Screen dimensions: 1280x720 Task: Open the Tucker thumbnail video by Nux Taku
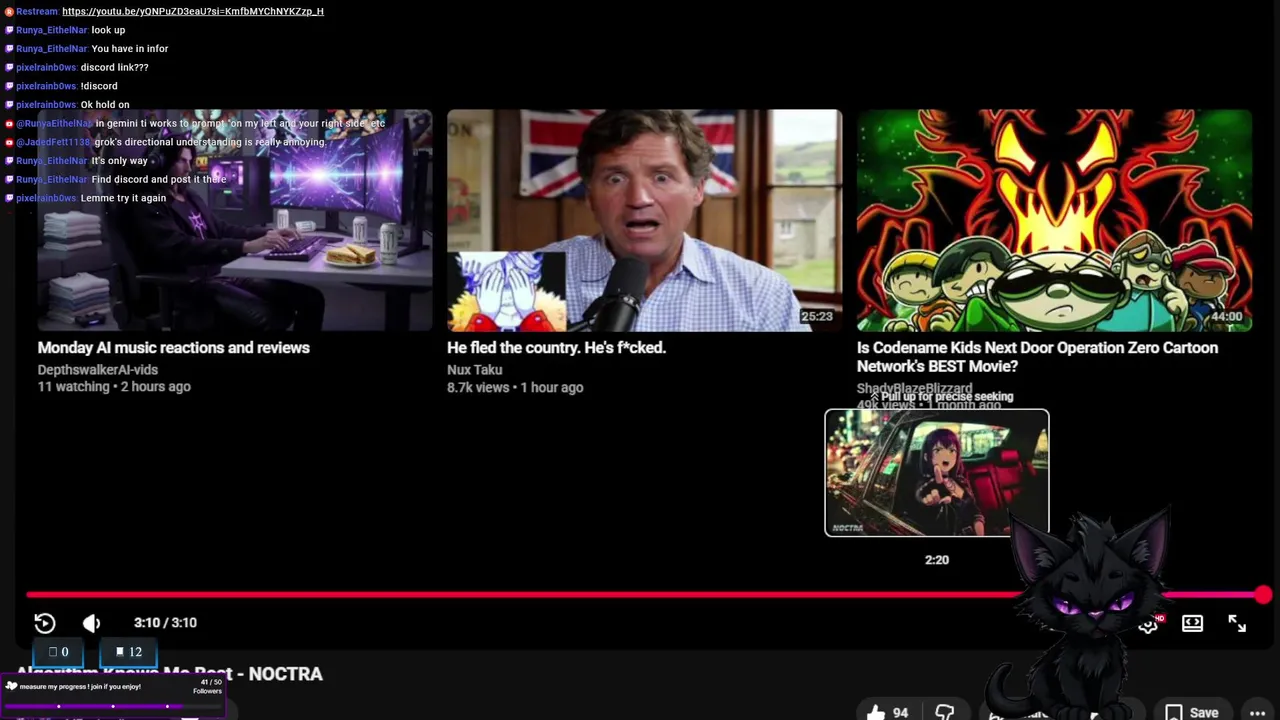(644, 220)
